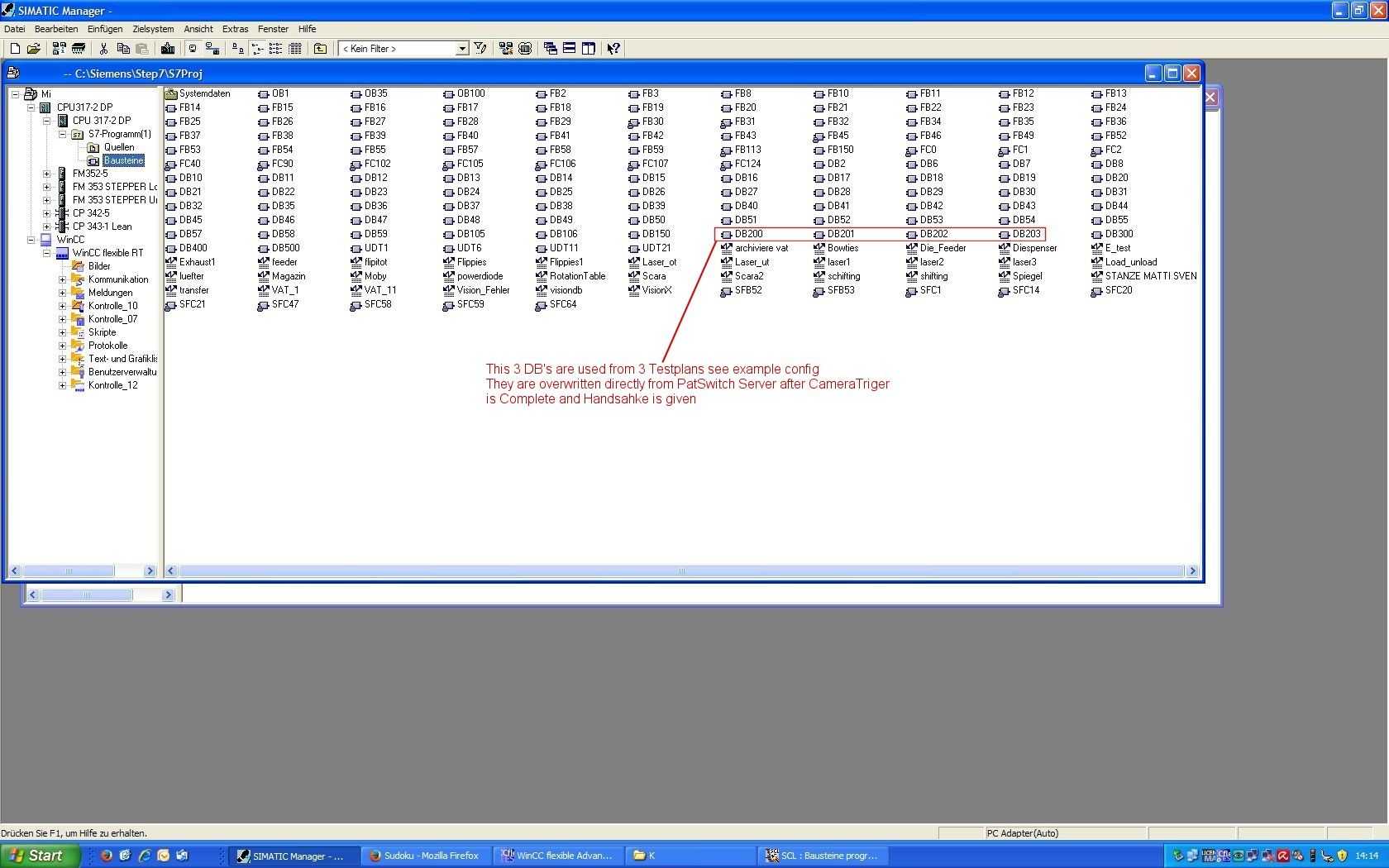Click the Help pointer question mark icon
Viewport: 1389px width, 868px height.
click(x=613, y=49)
